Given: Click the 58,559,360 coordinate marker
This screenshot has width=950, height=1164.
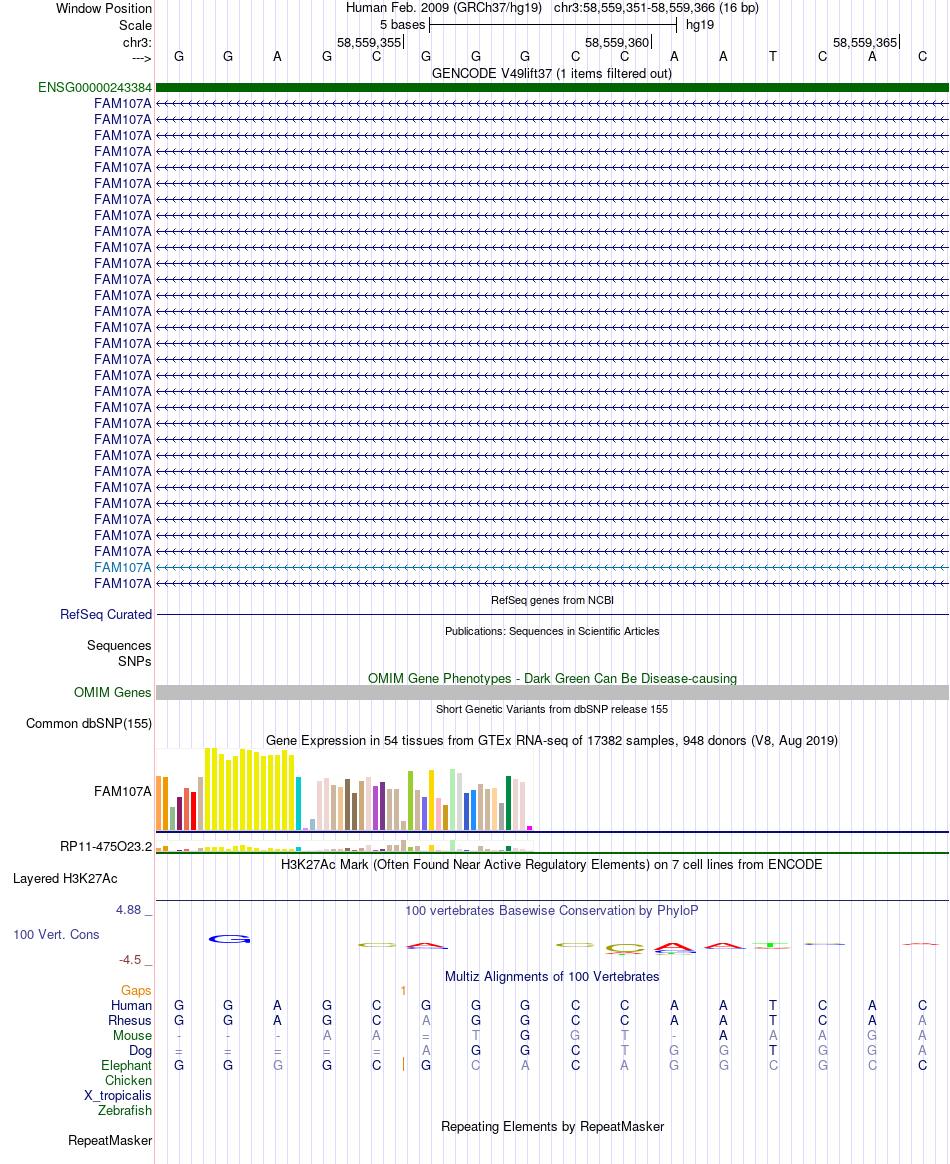Looking at the screenshot, I should [617, 42].
